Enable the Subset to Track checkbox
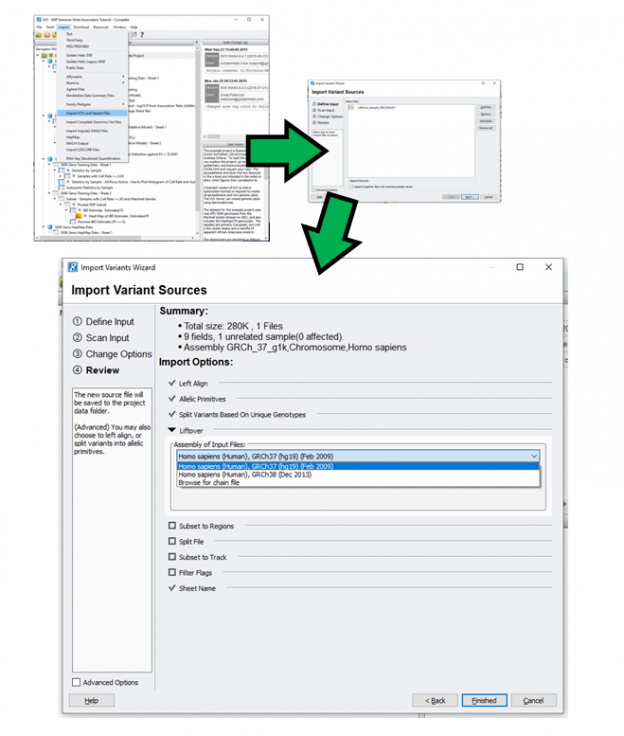The height and width of the screenshot is (736, 624). [x=172, y=557]
